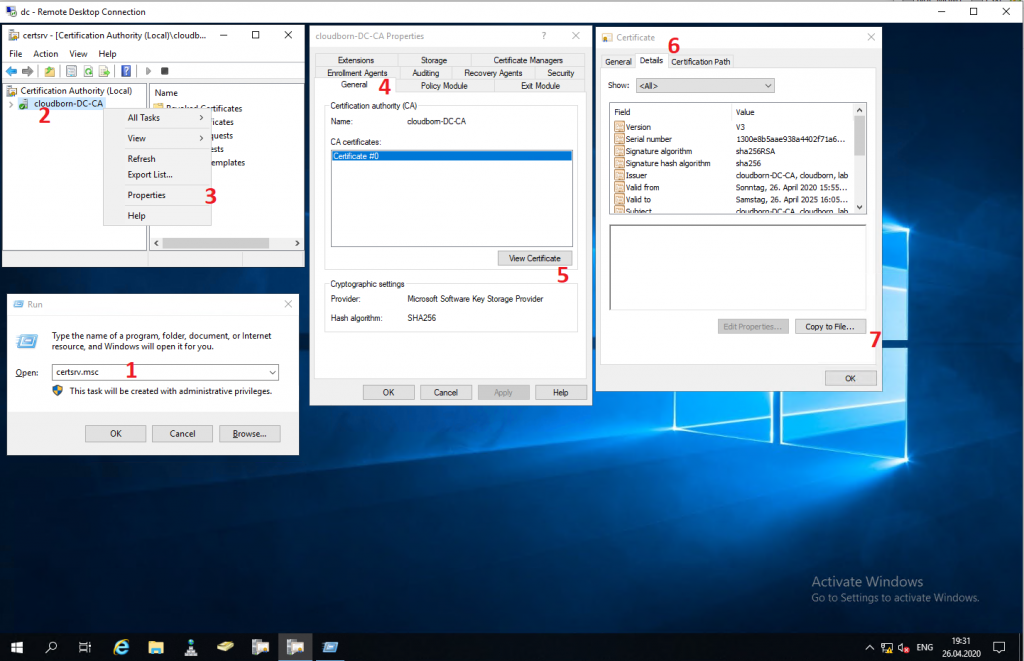Click the Refresh icon in the certsrv toolbar
This screenshot has width=1024, height=661.
(x=88, y=71)
